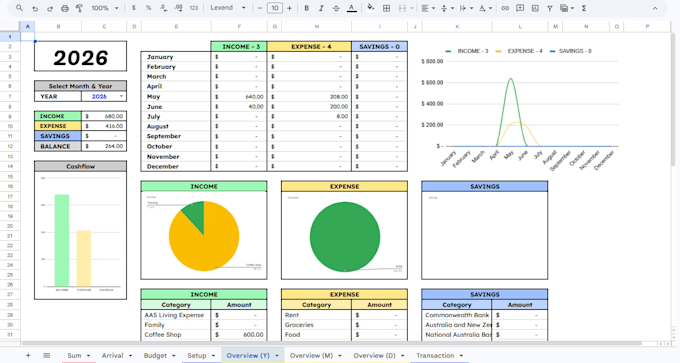Increase decimal places
The width and height of the screenshot is (680, 363).
pyautogui.click(x=178, y=8)
